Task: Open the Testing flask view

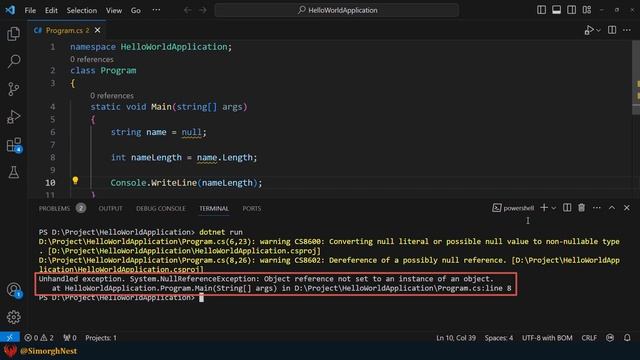Action: [x=13, y=172]
